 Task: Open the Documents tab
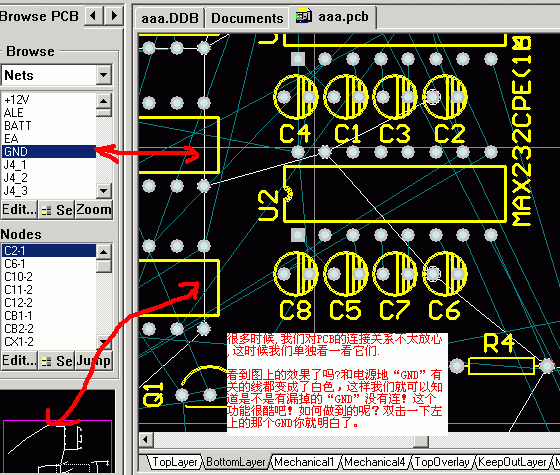point(247,18)
